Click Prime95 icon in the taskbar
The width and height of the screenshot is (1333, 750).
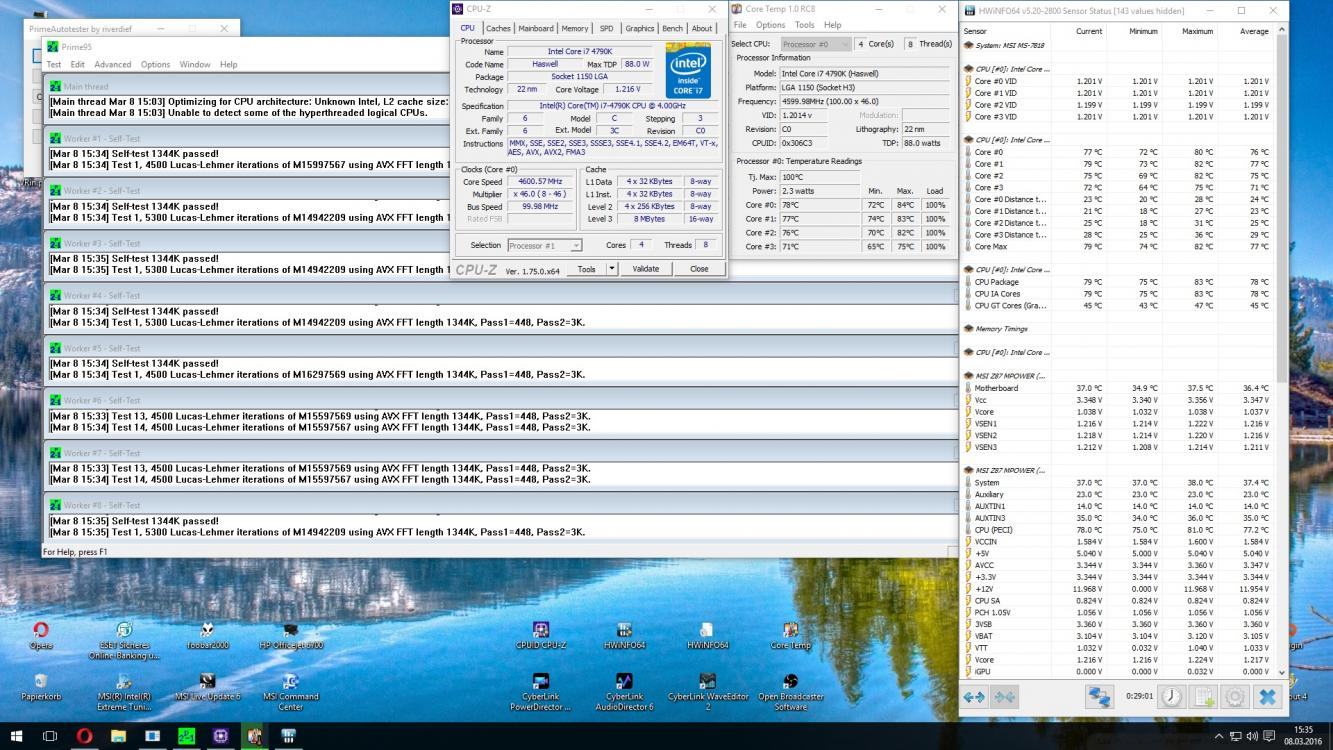coord(186,736)
